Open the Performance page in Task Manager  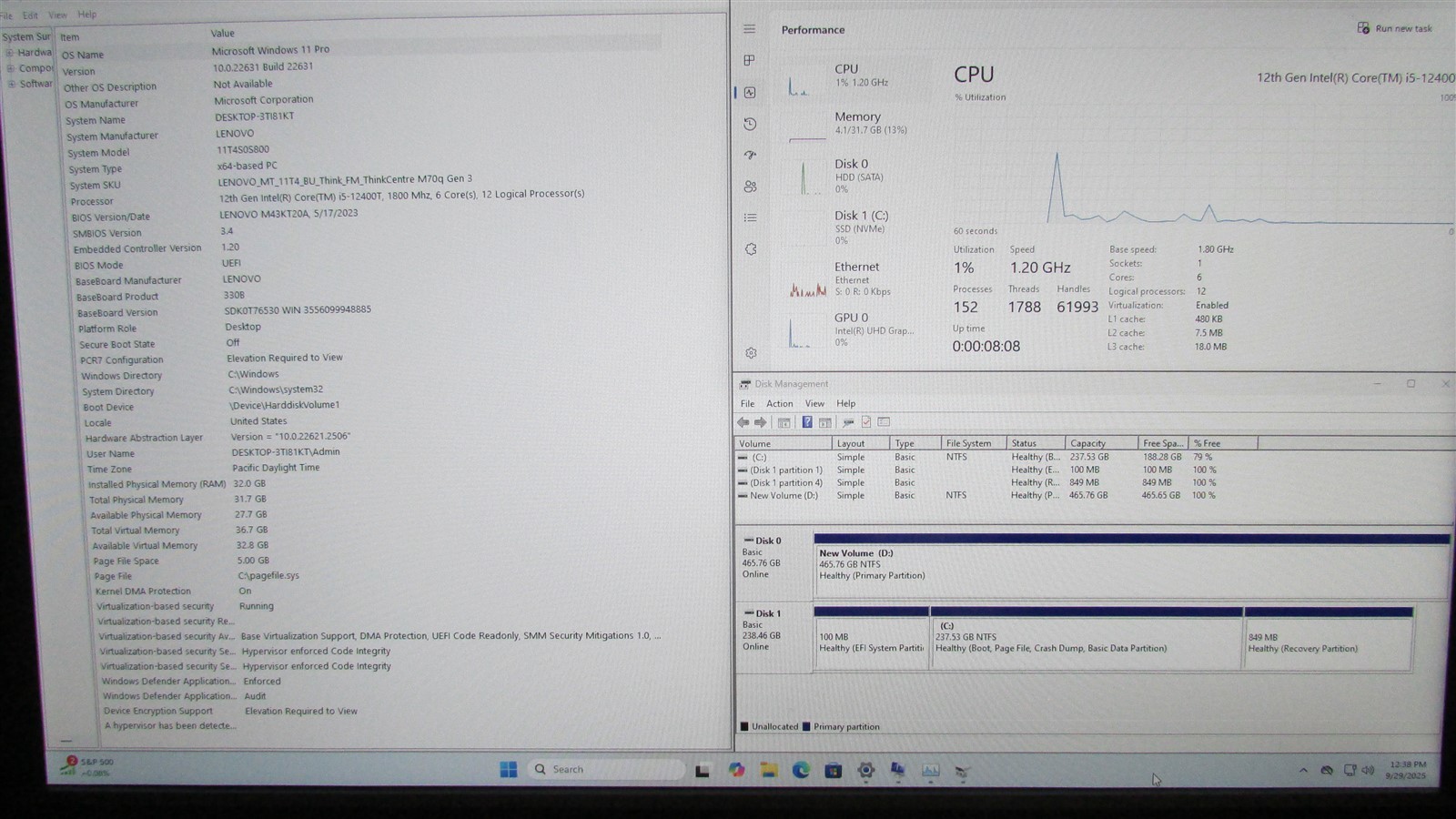(750, 92)
